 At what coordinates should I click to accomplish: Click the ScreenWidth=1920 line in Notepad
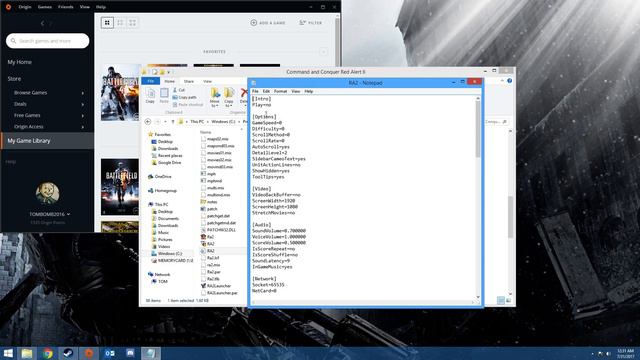click(x=273, y=201)
